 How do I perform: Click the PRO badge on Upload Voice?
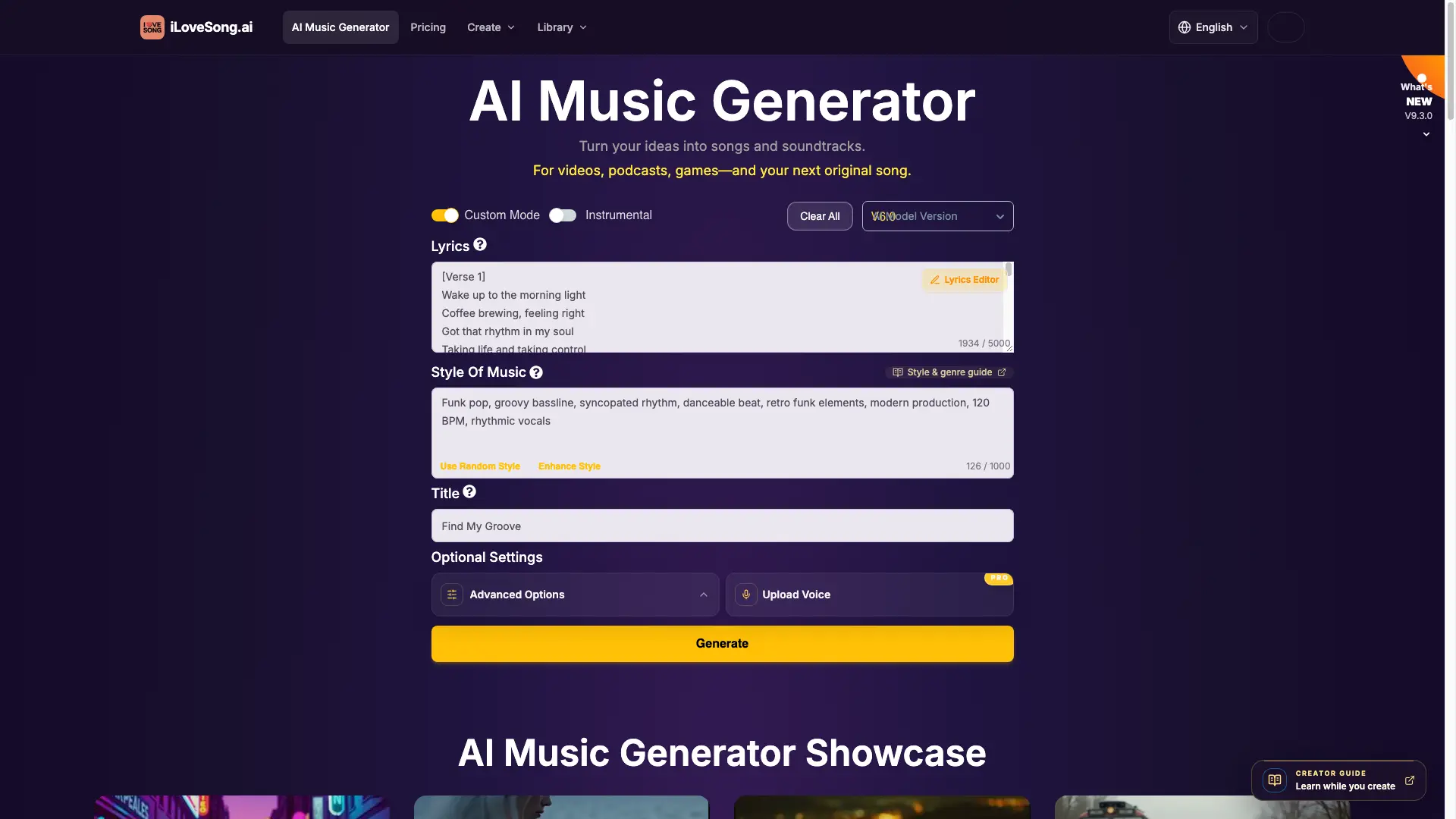click(x=999, y=578)
